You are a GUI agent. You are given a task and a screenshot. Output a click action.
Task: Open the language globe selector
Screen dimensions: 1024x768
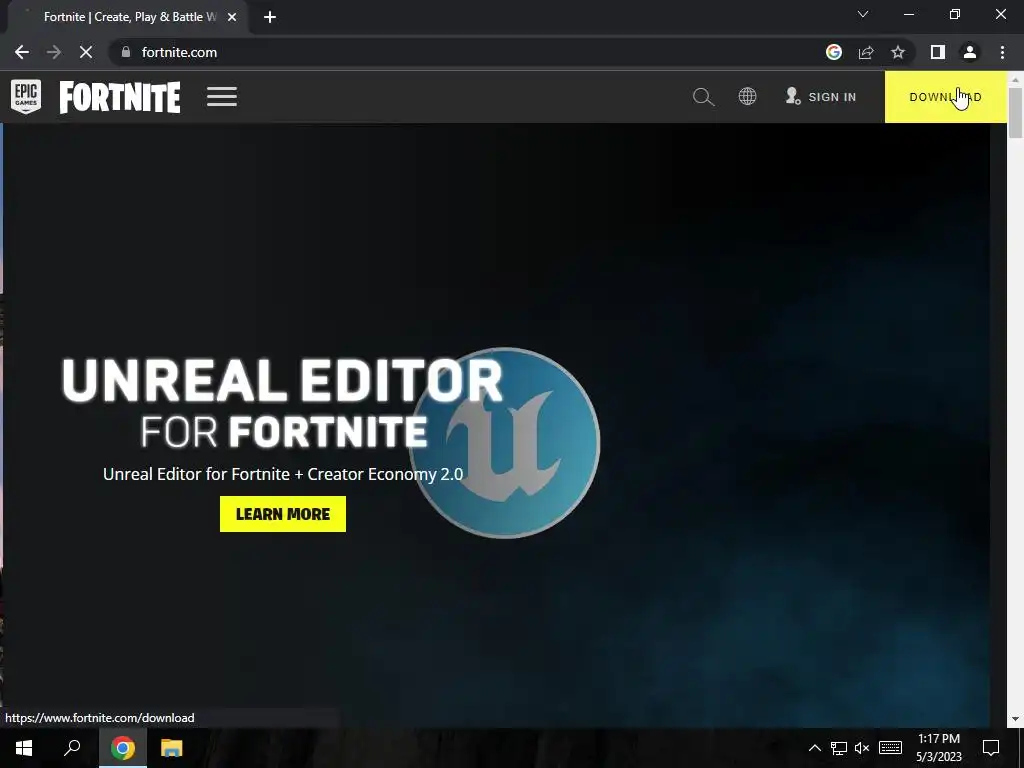tap(747, 97)
